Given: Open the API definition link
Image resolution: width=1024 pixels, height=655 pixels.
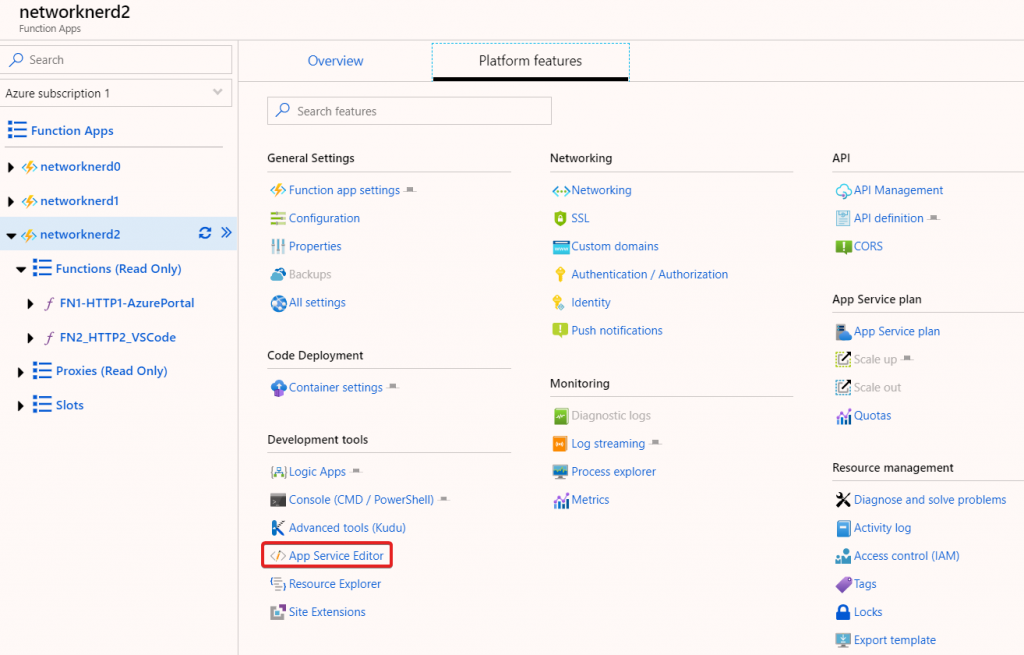Looking at the screenshot, I should [888, 218].
